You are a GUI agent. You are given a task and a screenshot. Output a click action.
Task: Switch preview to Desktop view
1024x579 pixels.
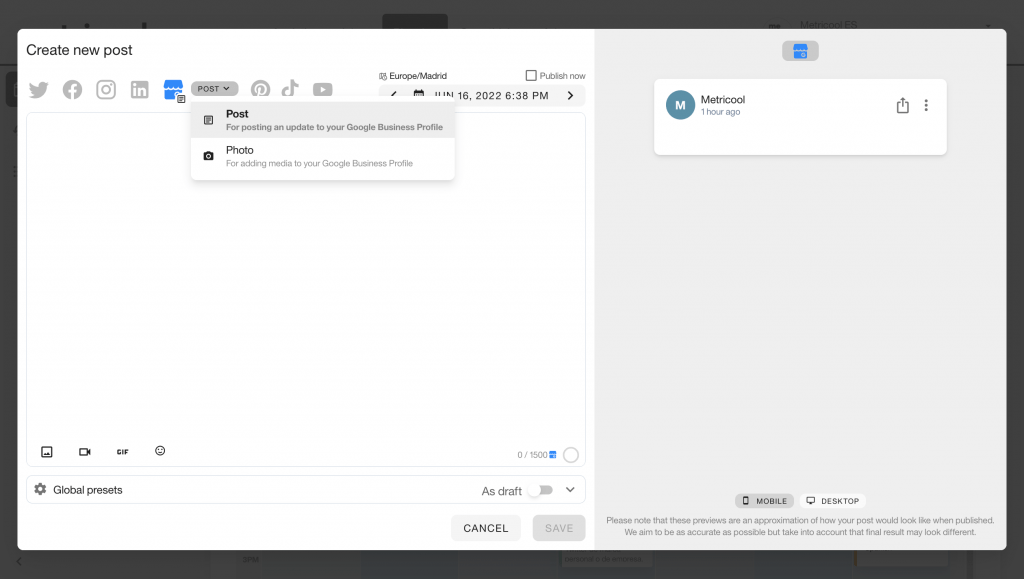tap(833, 501)
